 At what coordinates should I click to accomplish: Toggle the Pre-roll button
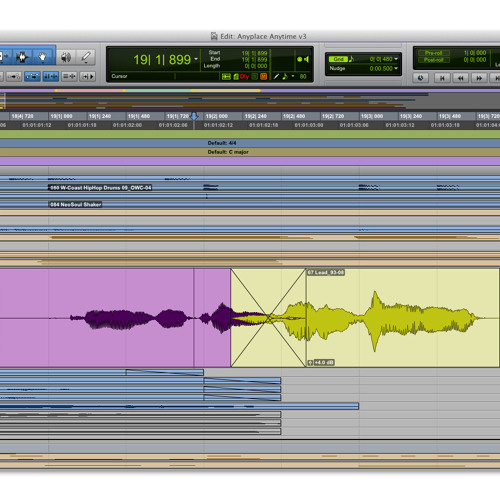[x=434, y=53]
